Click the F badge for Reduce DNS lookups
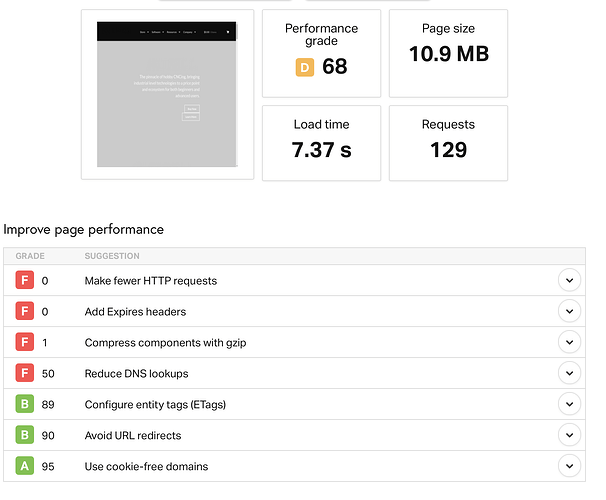Screen dimensions: 606x500 [x=25, y=373]
